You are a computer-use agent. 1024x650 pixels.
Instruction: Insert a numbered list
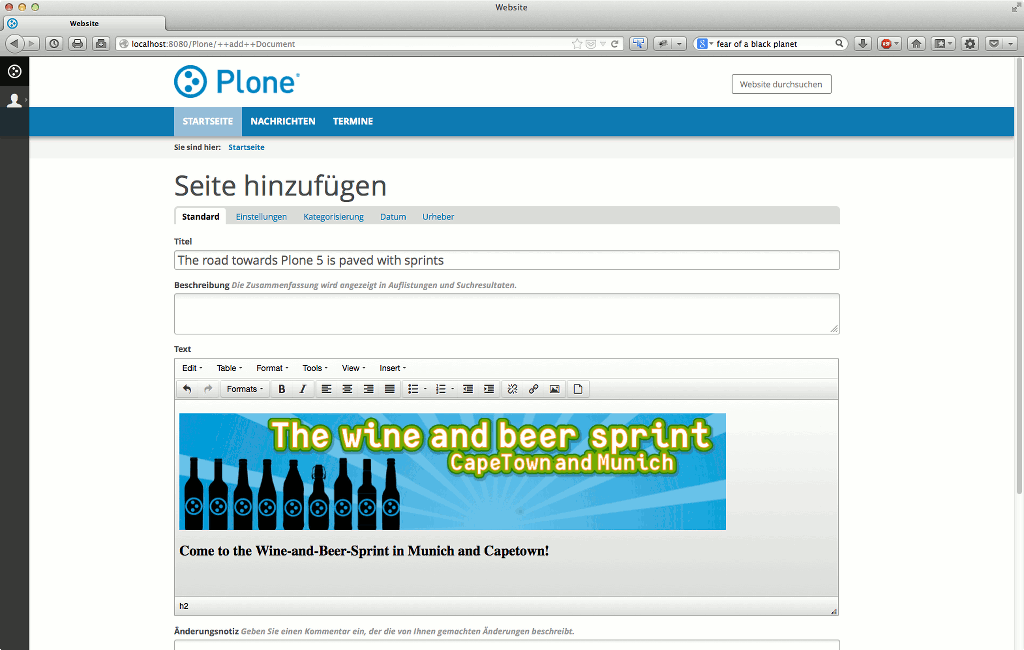coord(441,389)
